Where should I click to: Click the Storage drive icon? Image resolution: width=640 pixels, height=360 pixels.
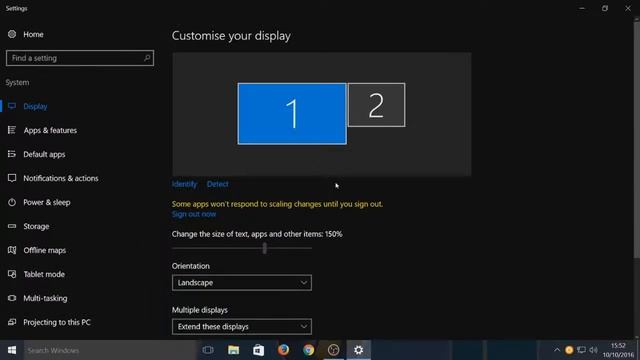pyautogui.click(x=12, y=226)
